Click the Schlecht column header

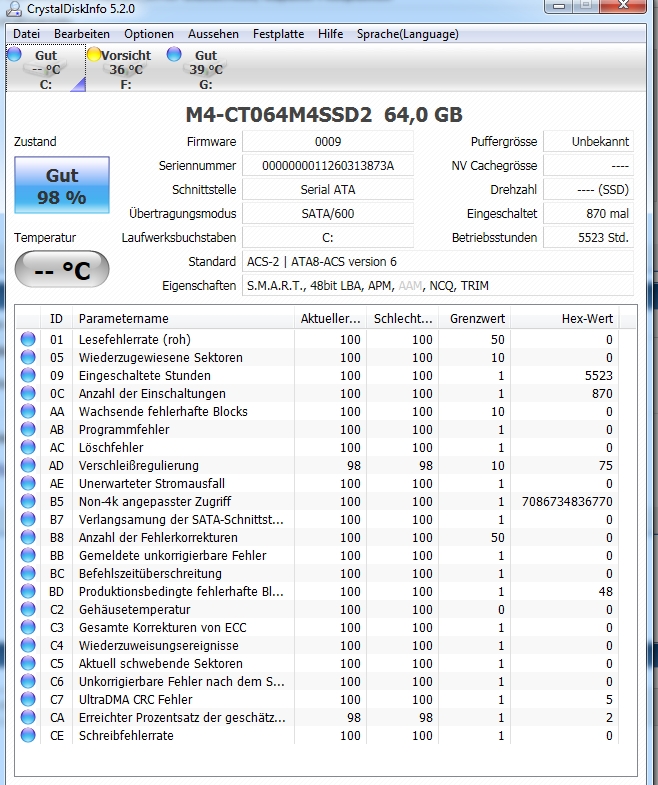[x=403, y=318]
